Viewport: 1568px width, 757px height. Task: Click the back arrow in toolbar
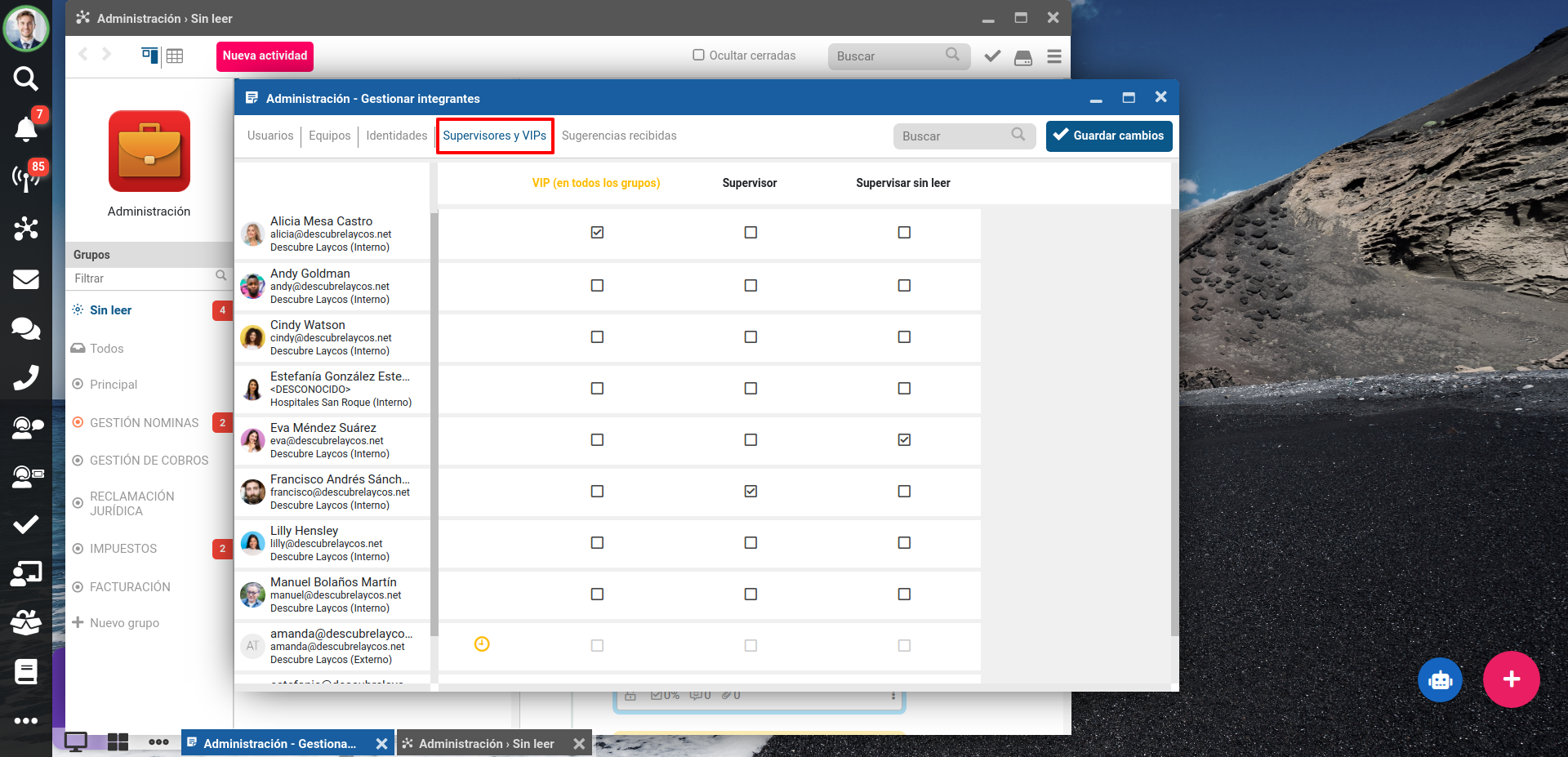click(83, 54)
